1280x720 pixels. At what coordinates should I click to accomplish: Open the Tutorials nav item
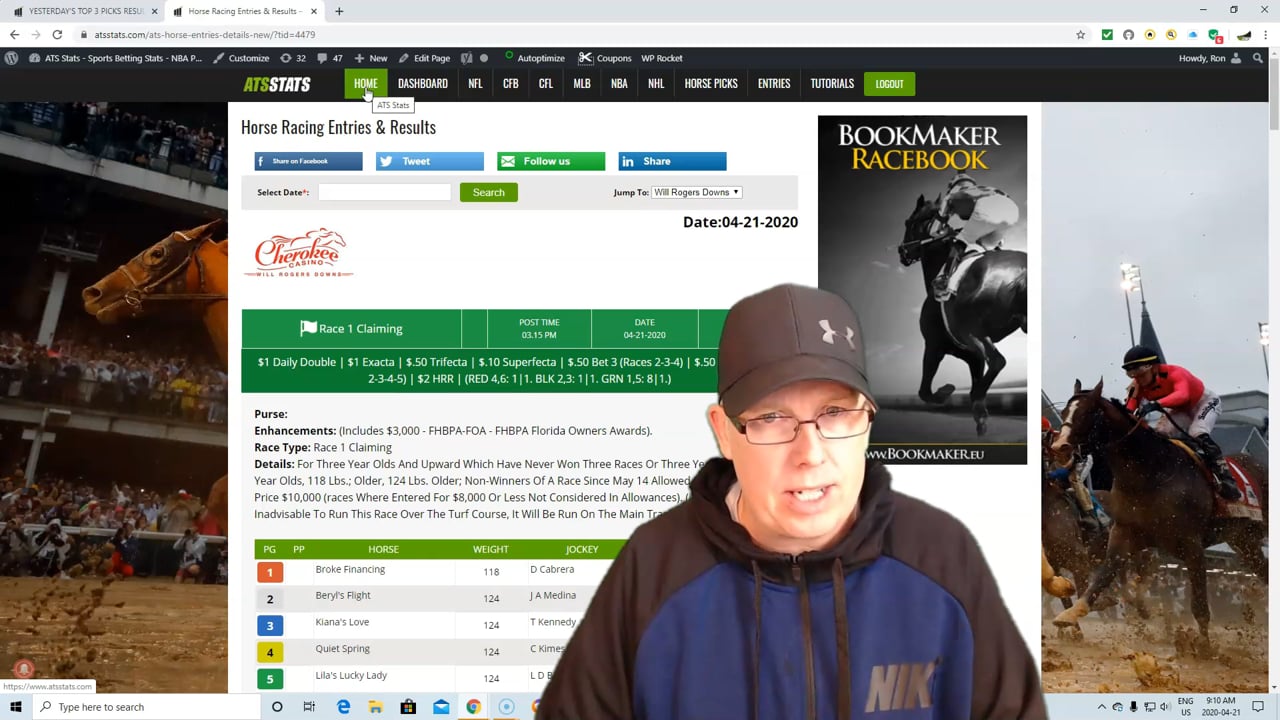click(x=832, y=84)
